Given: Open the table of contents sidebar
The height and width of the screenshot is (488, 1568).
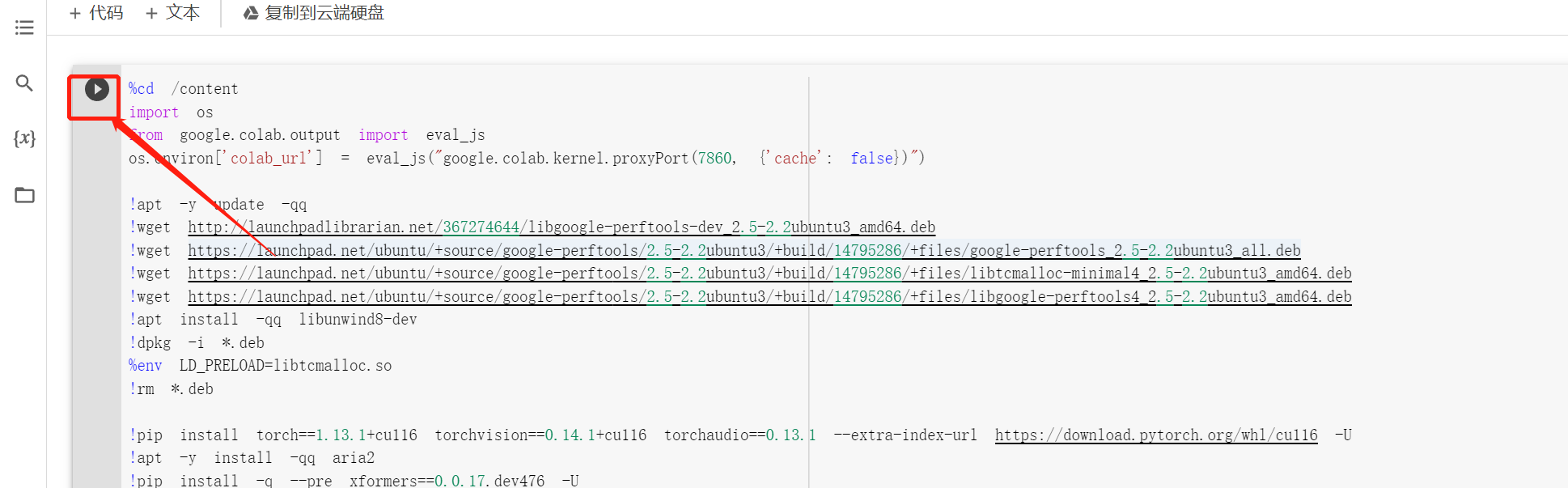Looking at the screenshot, I should (24, 28).
